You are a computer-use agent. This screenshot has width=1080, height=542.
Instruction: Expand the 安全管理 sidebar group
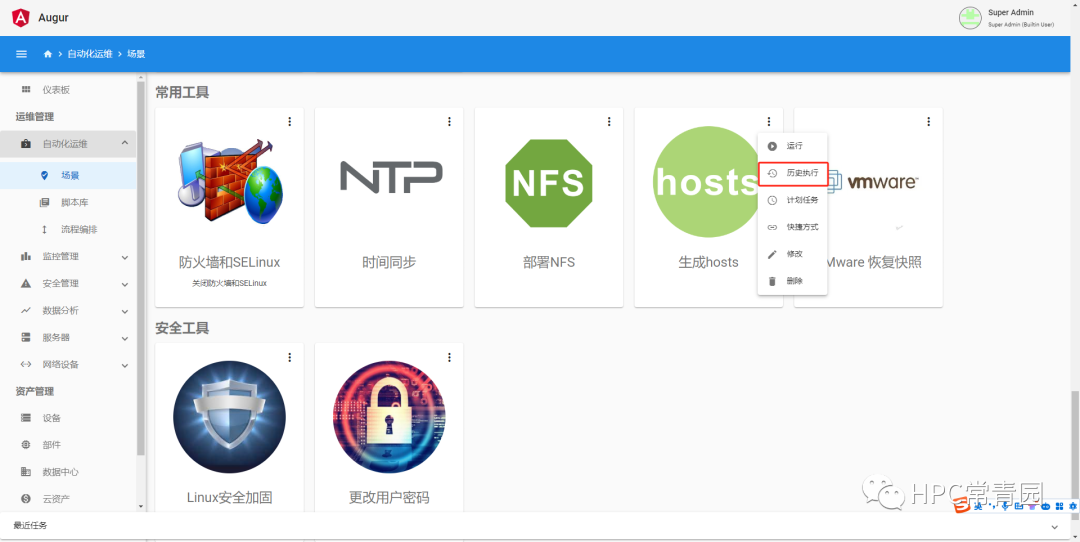point(125,284)
